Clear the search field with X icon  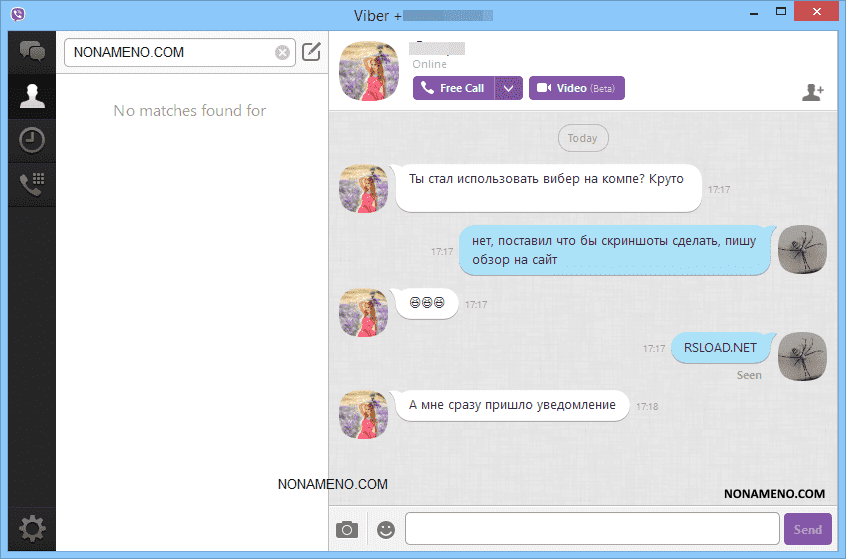282,53
